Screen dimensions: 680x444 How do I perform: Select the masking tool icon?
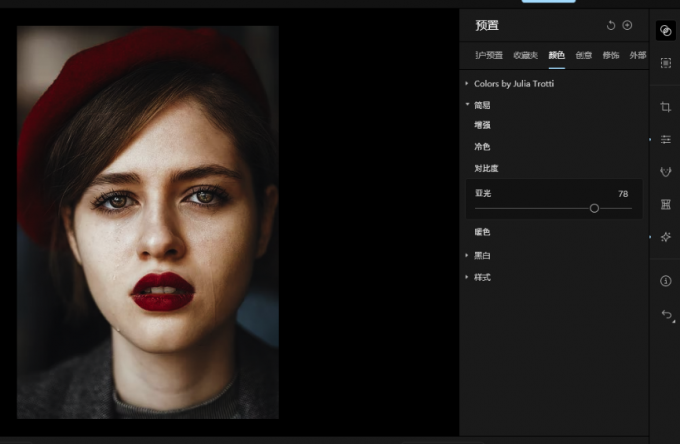click(665, 62)
